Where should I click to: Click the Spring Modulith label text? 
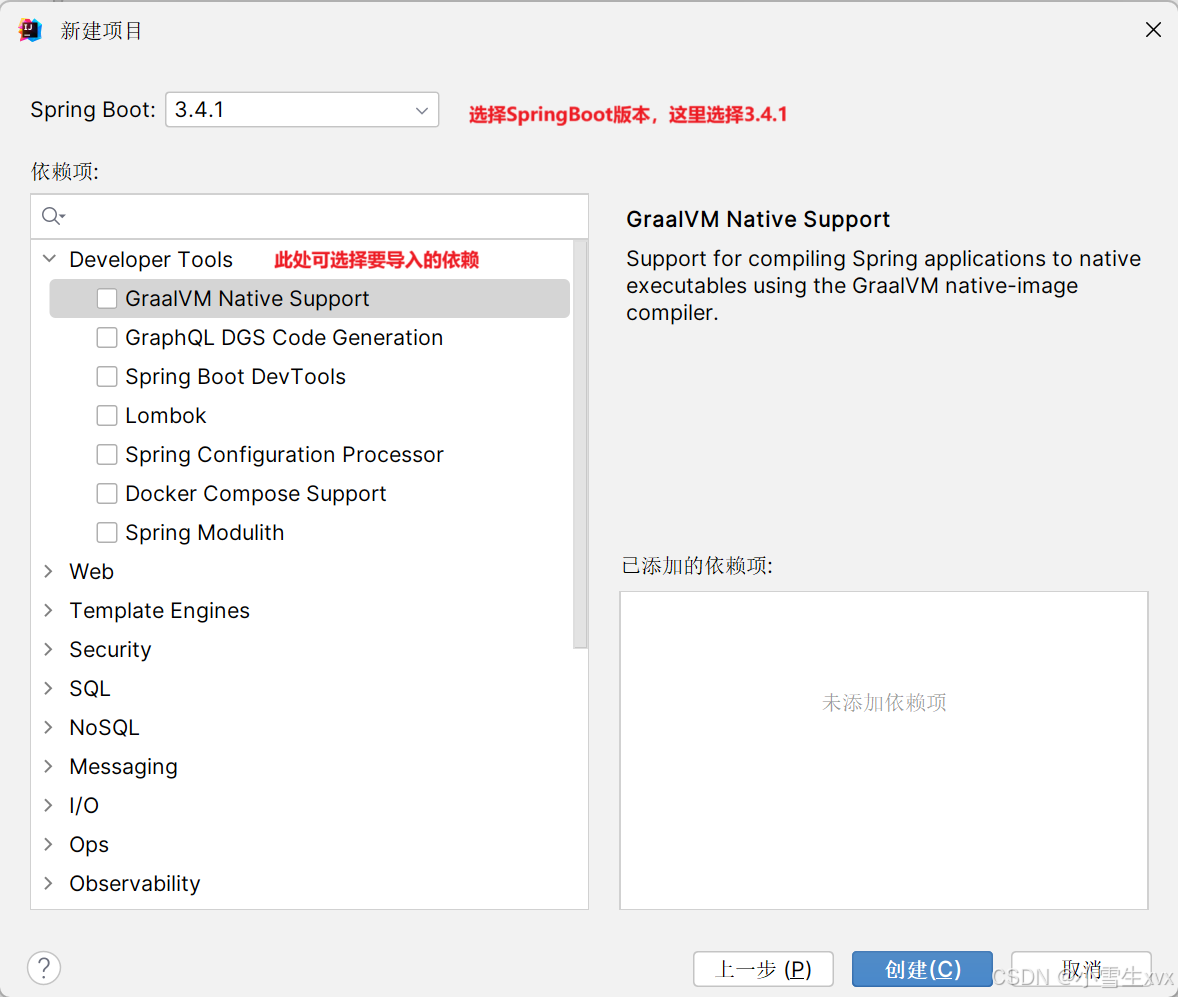(205, 533)
